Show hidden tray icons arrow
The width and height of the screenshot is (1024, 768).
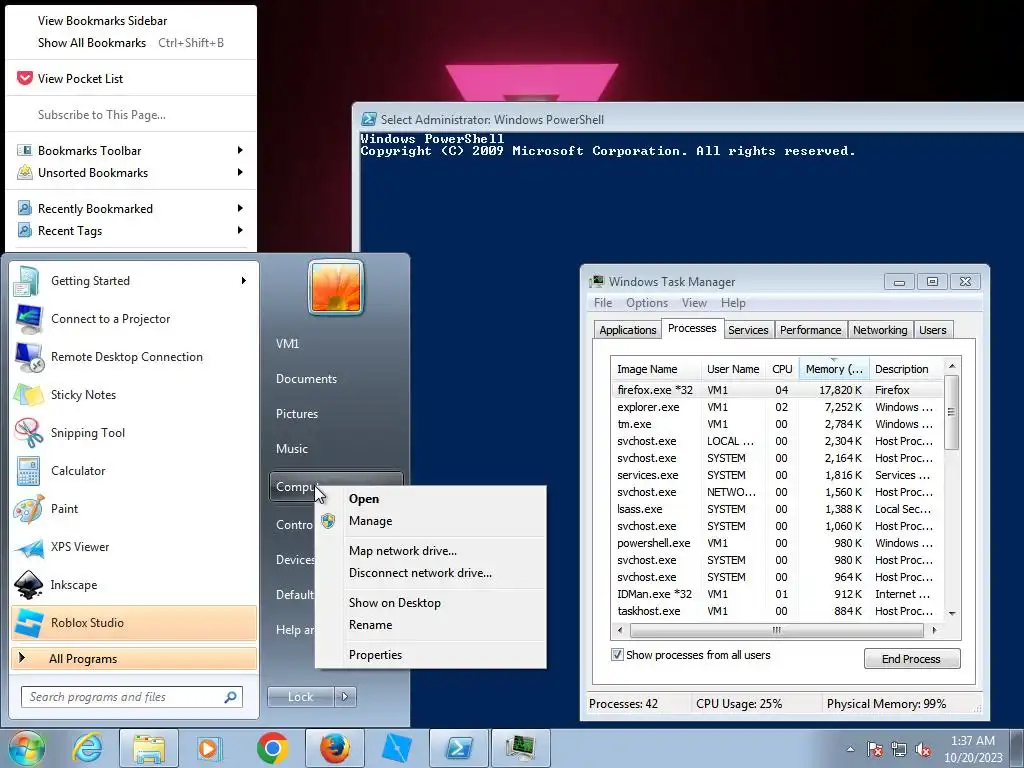850,749
